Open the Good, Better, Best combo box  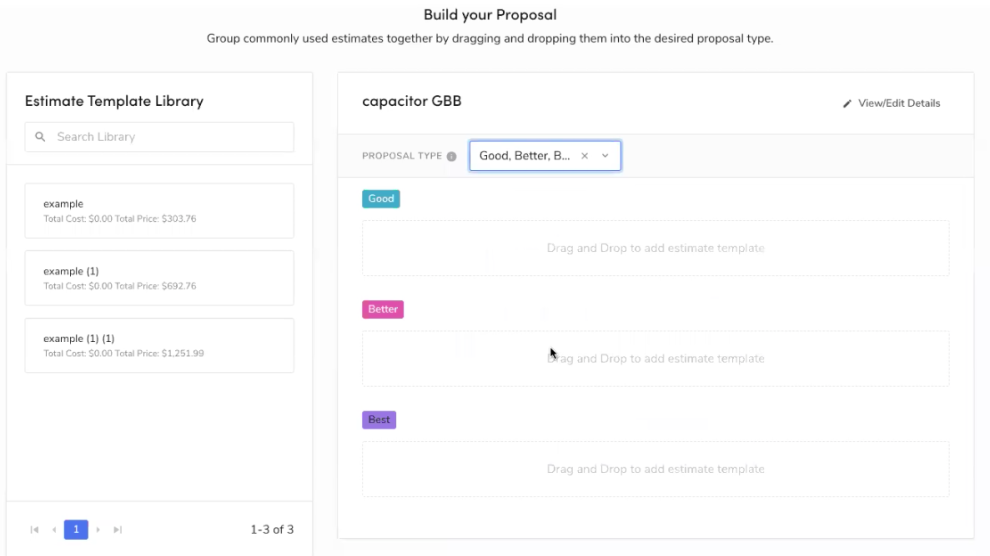(x=525, y=156)
